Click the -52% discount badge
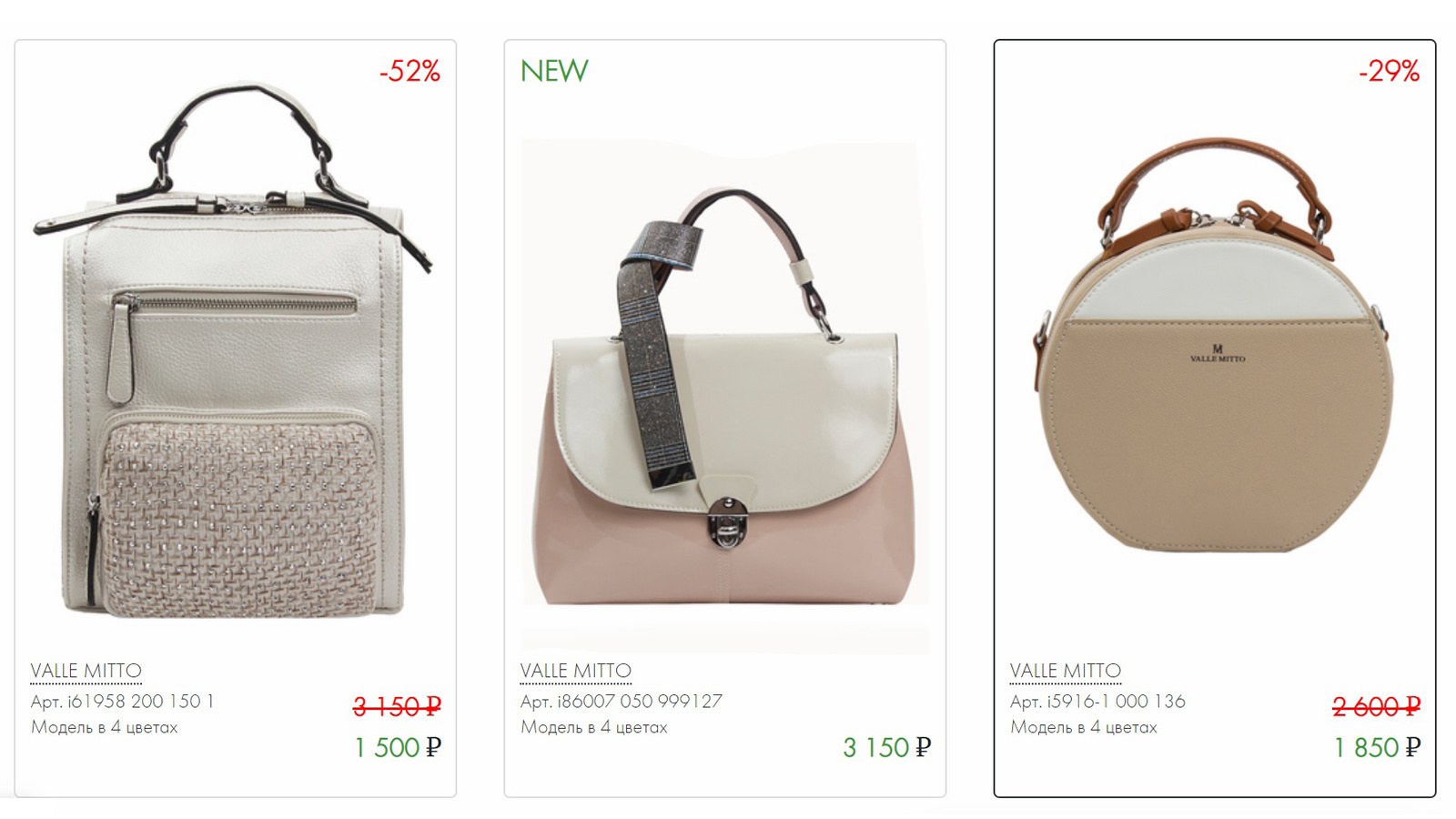The image size is (1456, 819). (x=409, y=71)
